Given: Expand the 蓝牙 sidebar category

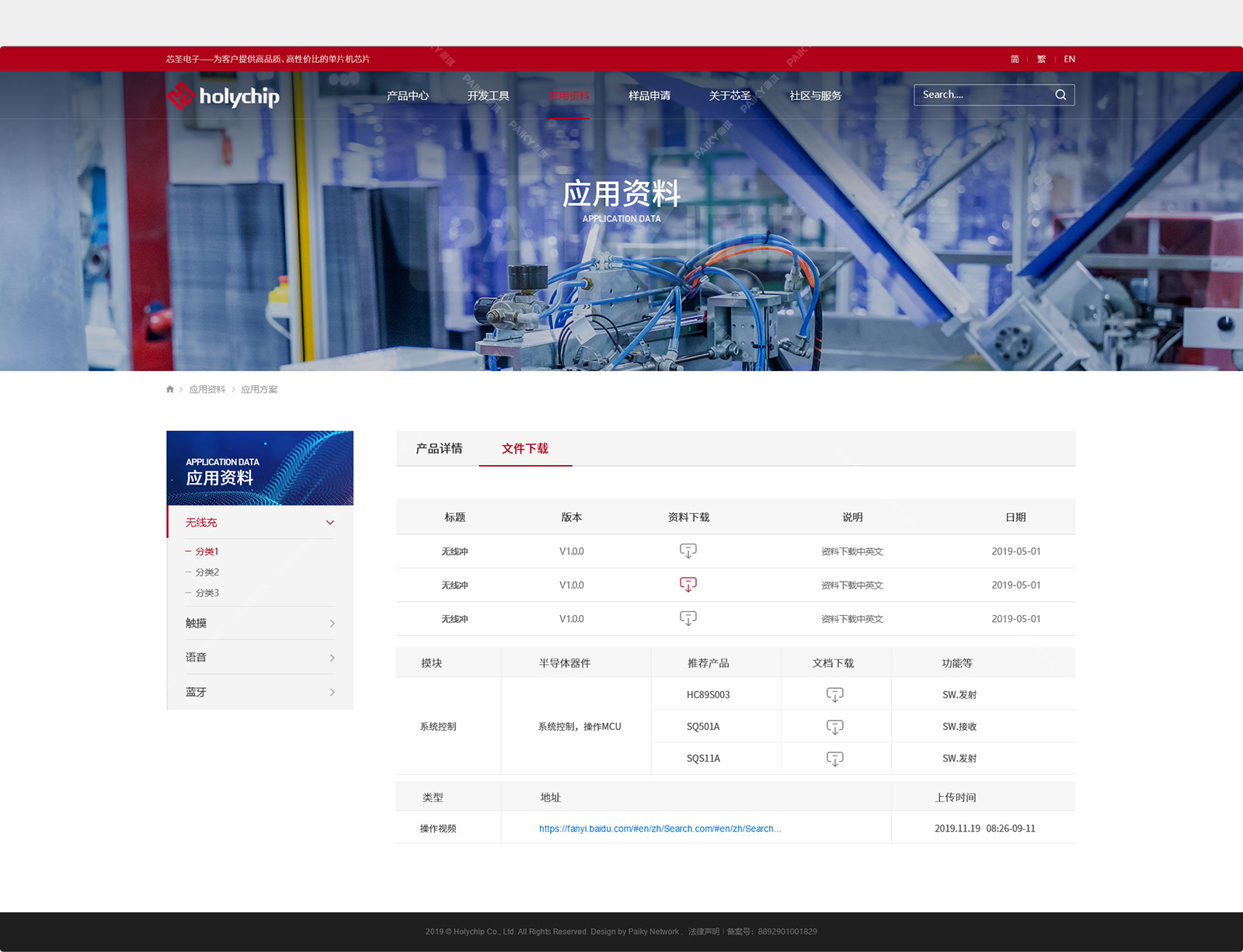Looking at the screenshot, I should coord(332,692).
